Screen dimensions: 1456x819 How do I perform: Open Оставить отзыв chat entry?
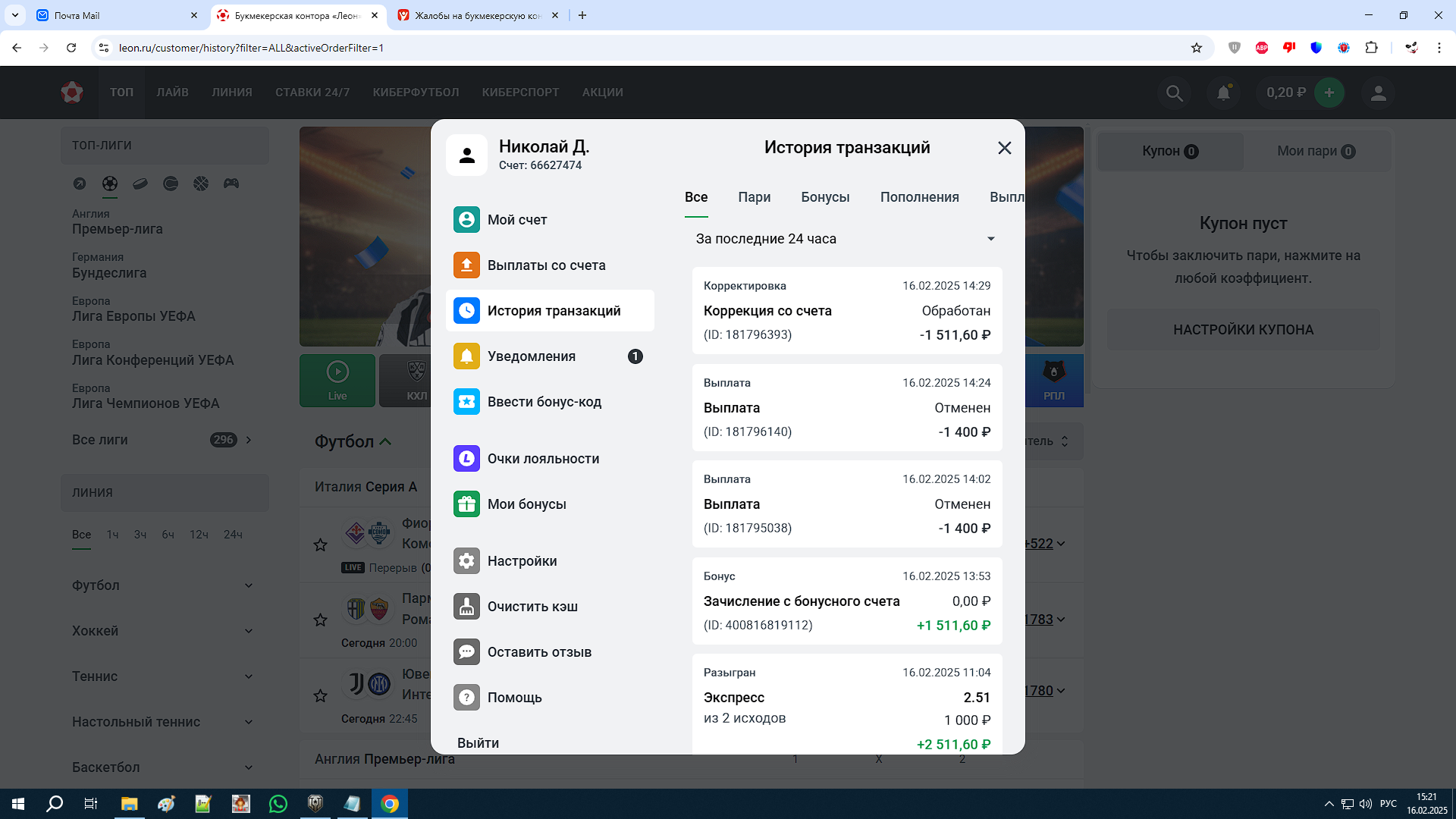[550, 652]
